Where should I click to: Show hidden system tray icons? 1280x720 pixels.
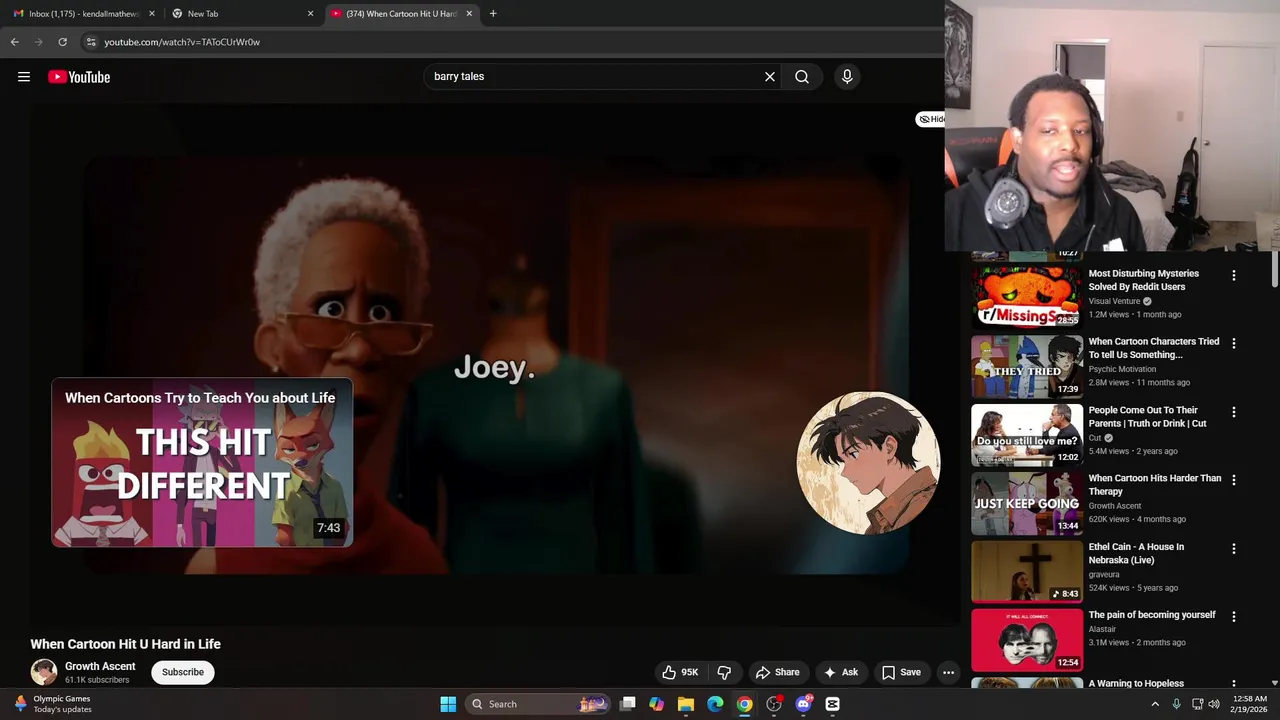click(x=1155, y=704)
